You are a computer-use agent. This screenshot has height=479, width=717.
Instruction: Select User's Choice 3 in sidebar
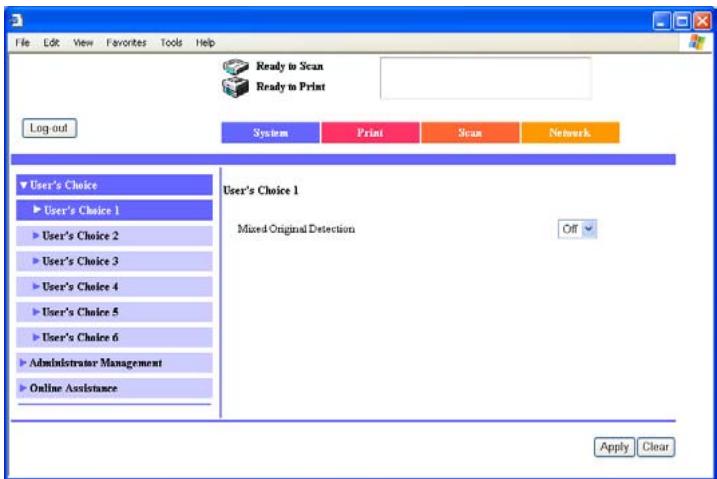(x=114, y=261)
